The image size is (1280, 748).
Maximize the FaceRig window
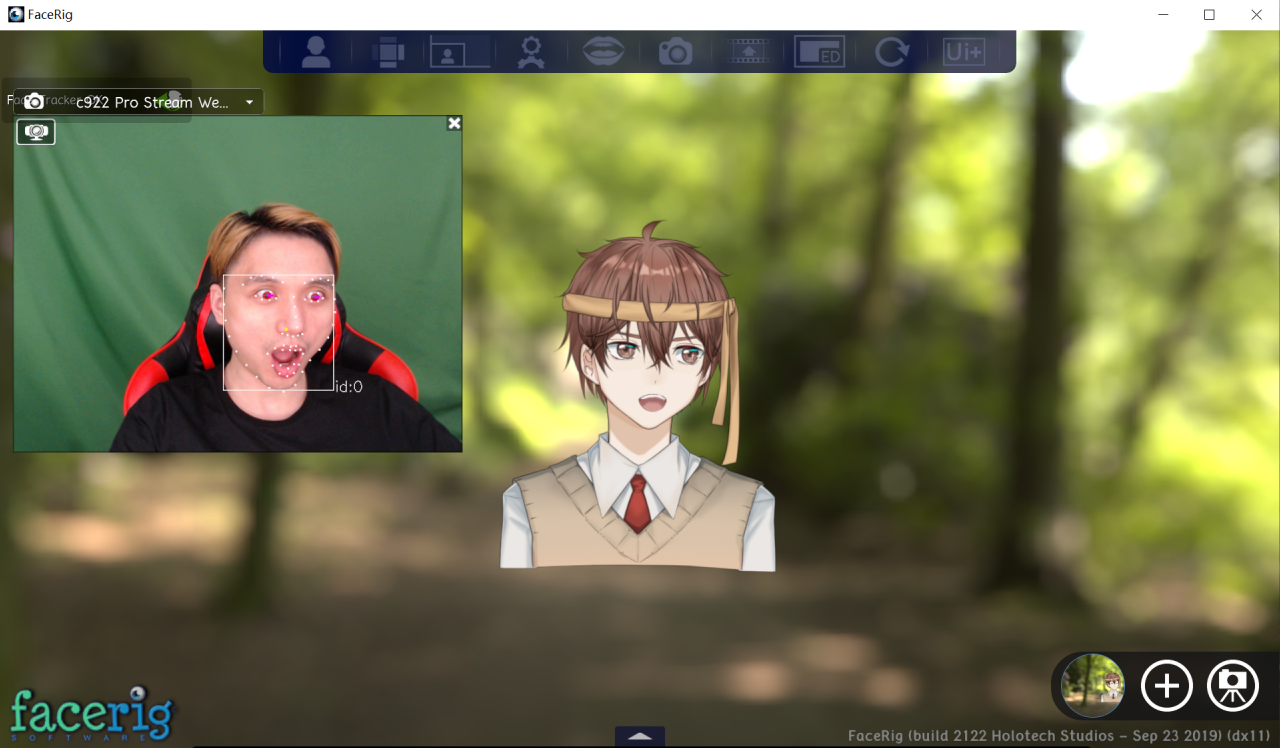(1209, 15)
